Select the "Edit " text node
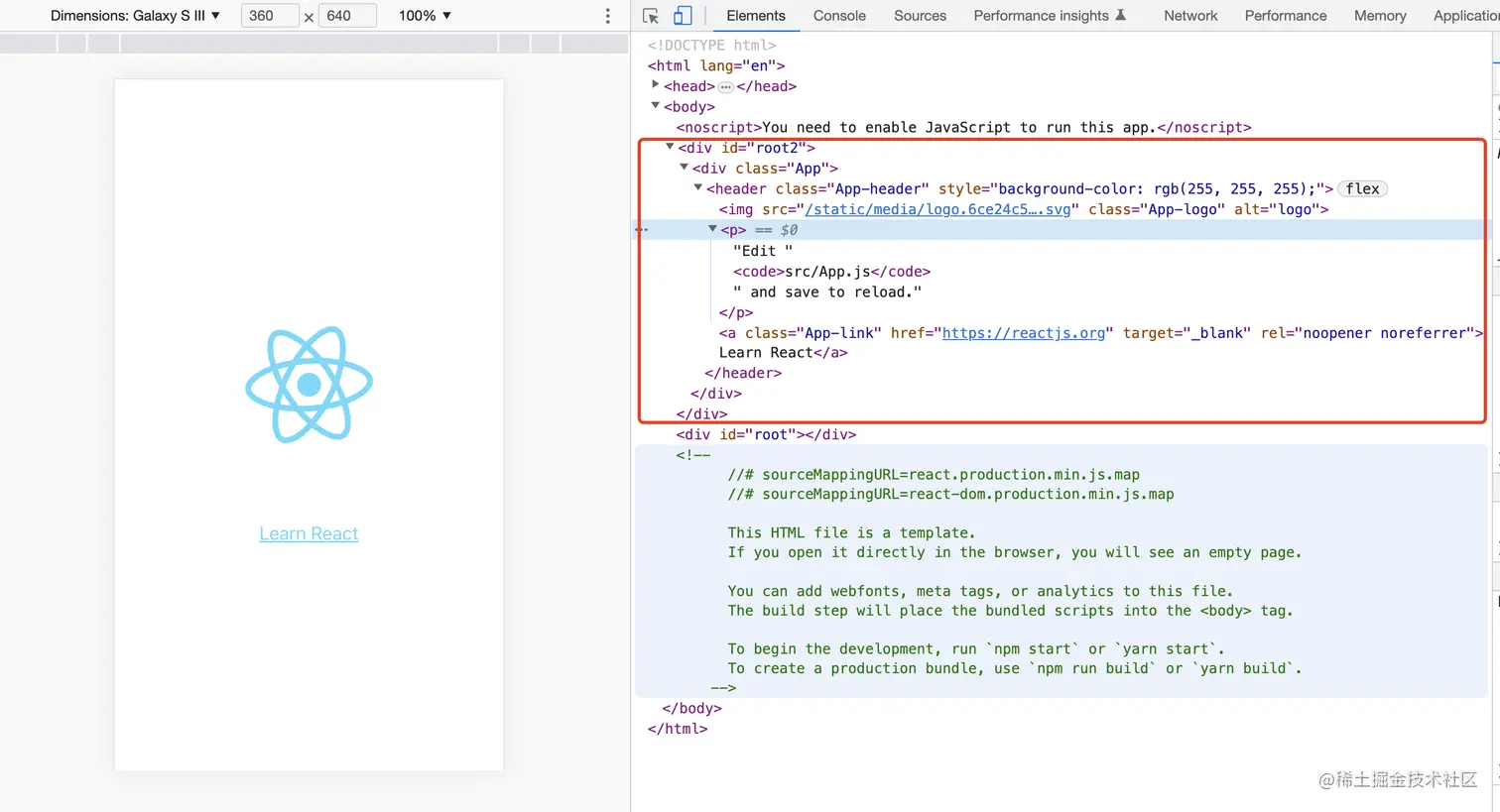The image size is (1500, 812). pyautogui.click(x=763, y=251)
